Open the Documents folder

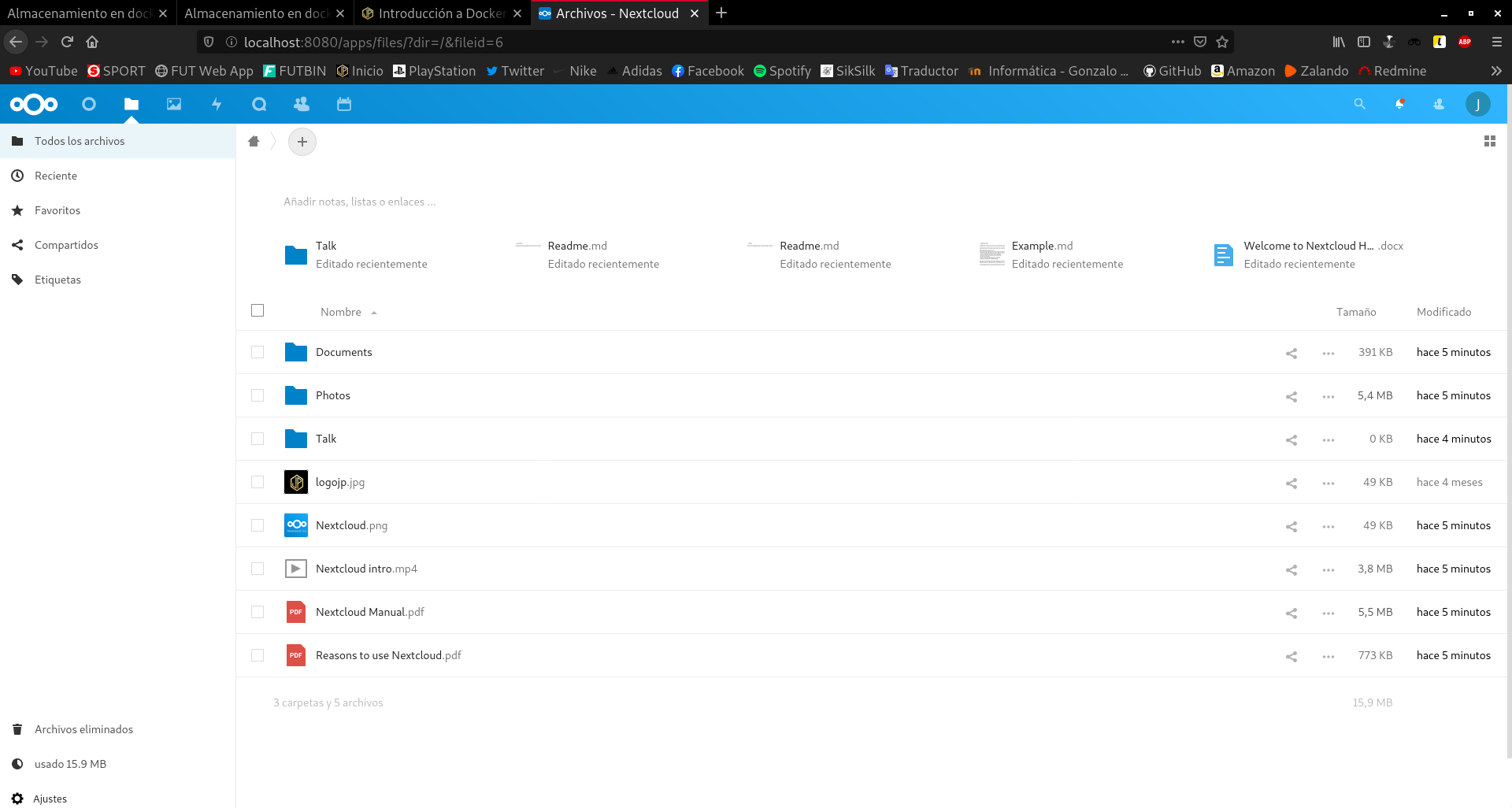click(343, 352)
